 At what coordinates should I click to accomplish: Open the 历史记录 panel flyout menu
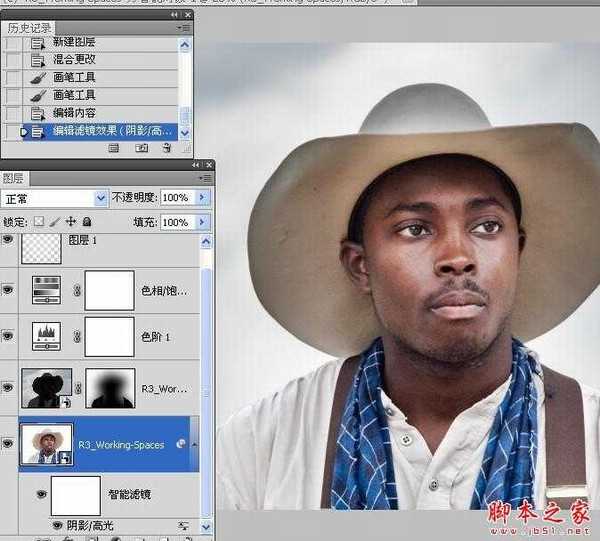tap(184, 28)
